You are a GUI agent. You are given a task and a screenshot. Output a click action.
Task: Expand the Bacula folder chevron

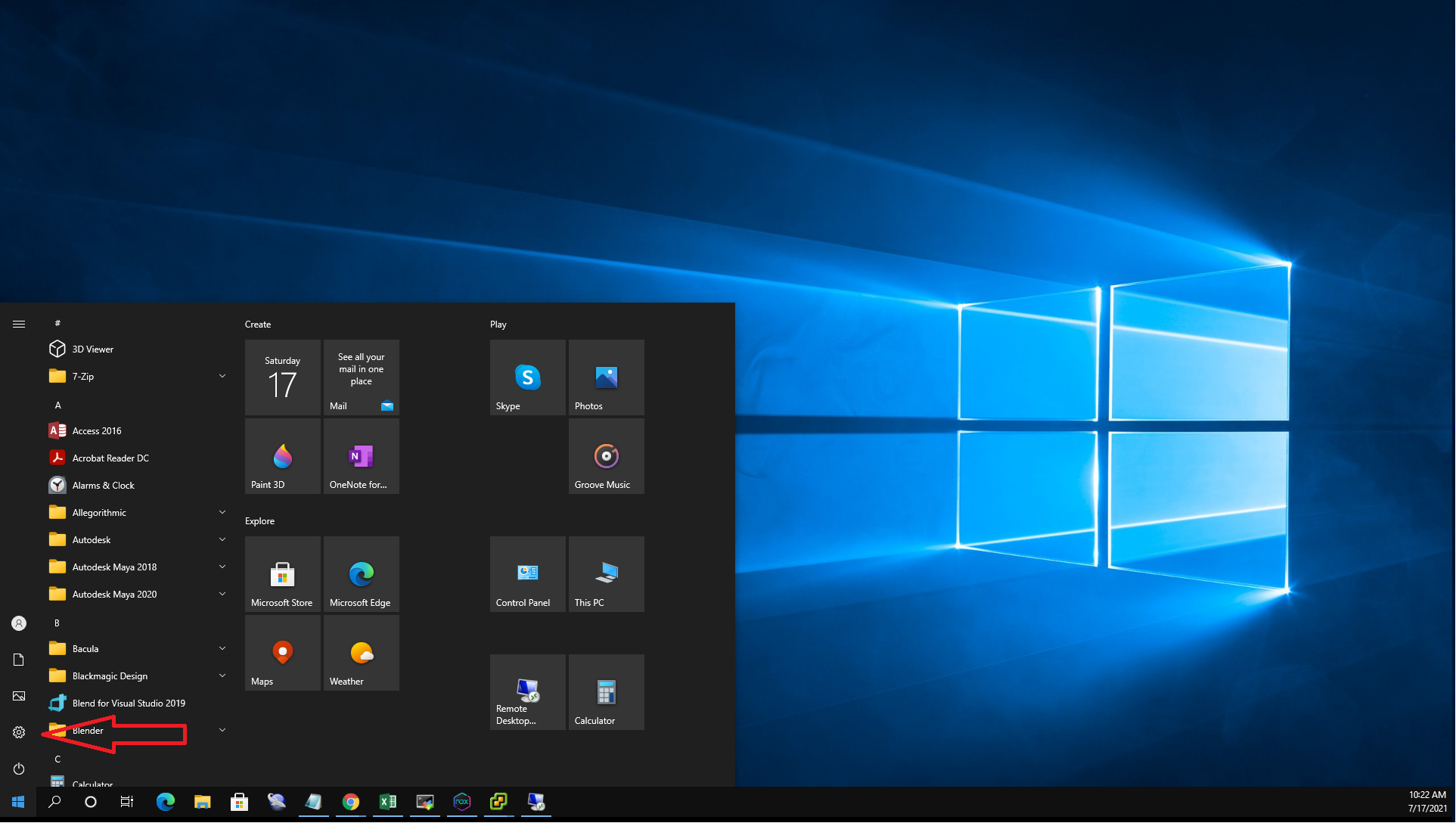pos(222,648)
